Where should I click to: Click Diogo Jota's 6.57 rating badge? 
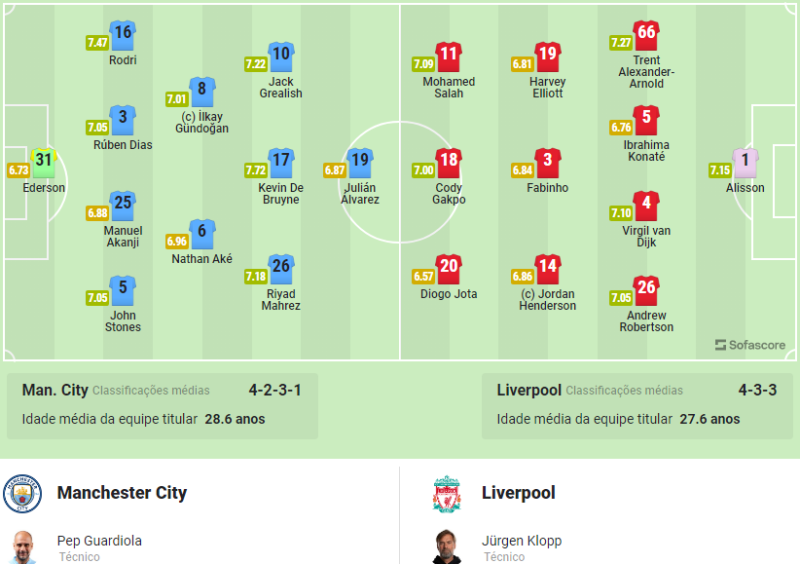click(422, 276)
